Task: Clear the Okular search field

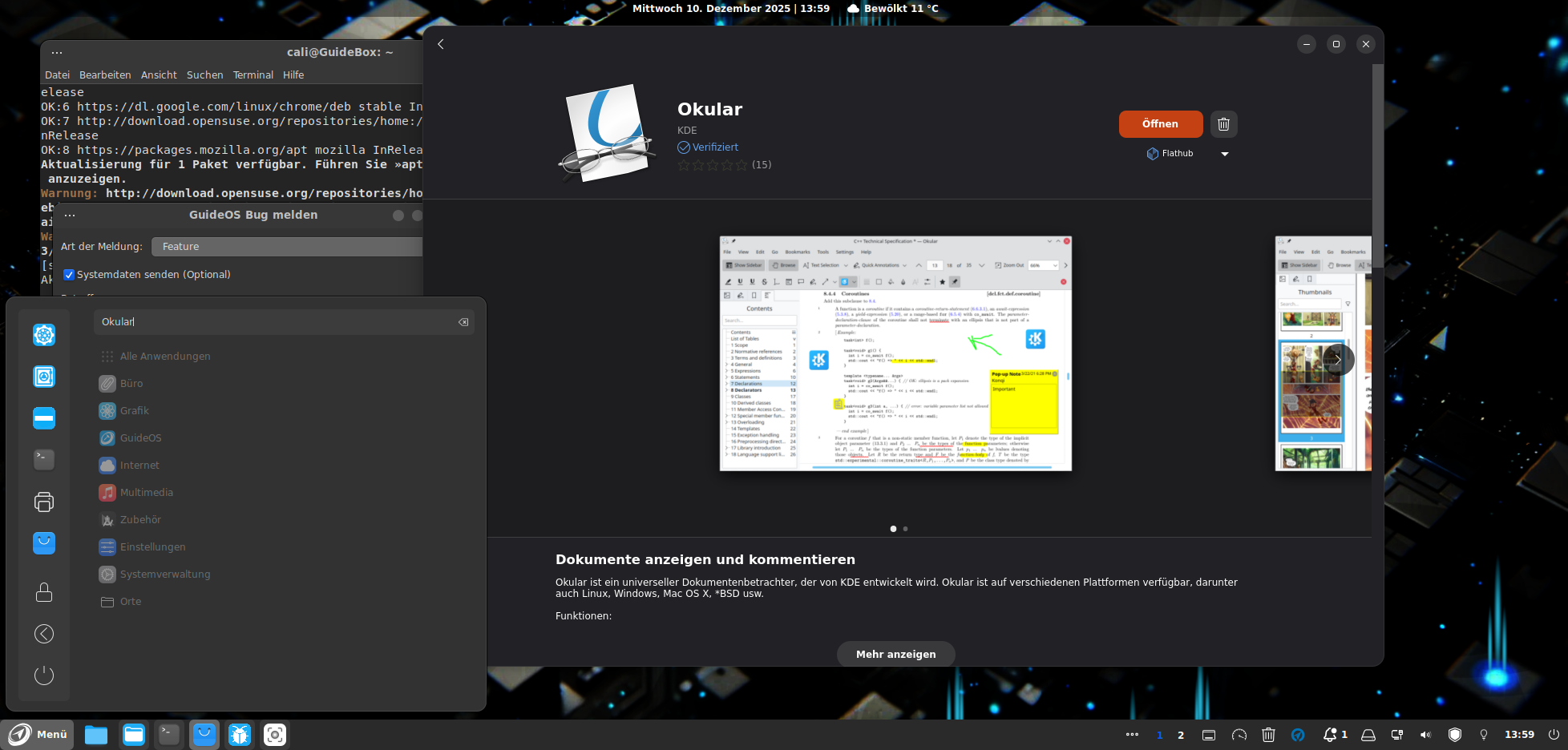Action: point(463,322)
